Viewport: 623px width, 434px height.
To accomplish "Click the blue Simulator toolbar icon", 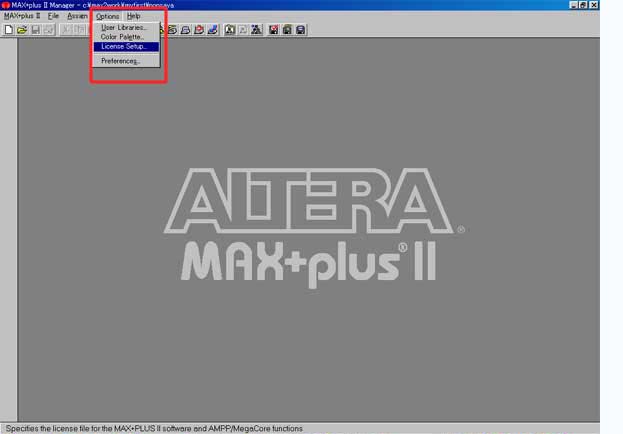I will (213, 30).
